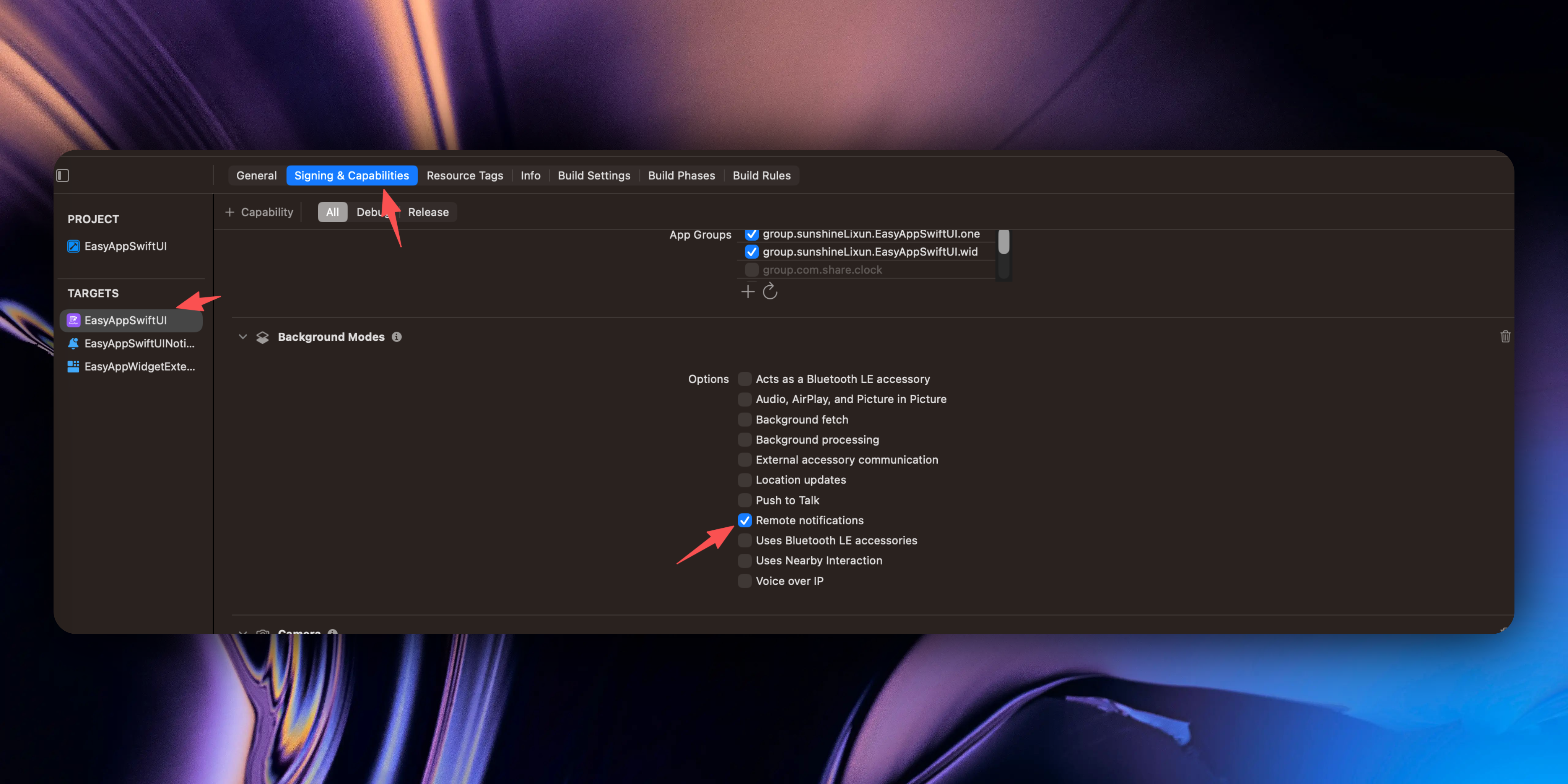Check group.com.share.clock app group
The height and width of the screenshot is (784, 1568).
[x=752, y=270]
